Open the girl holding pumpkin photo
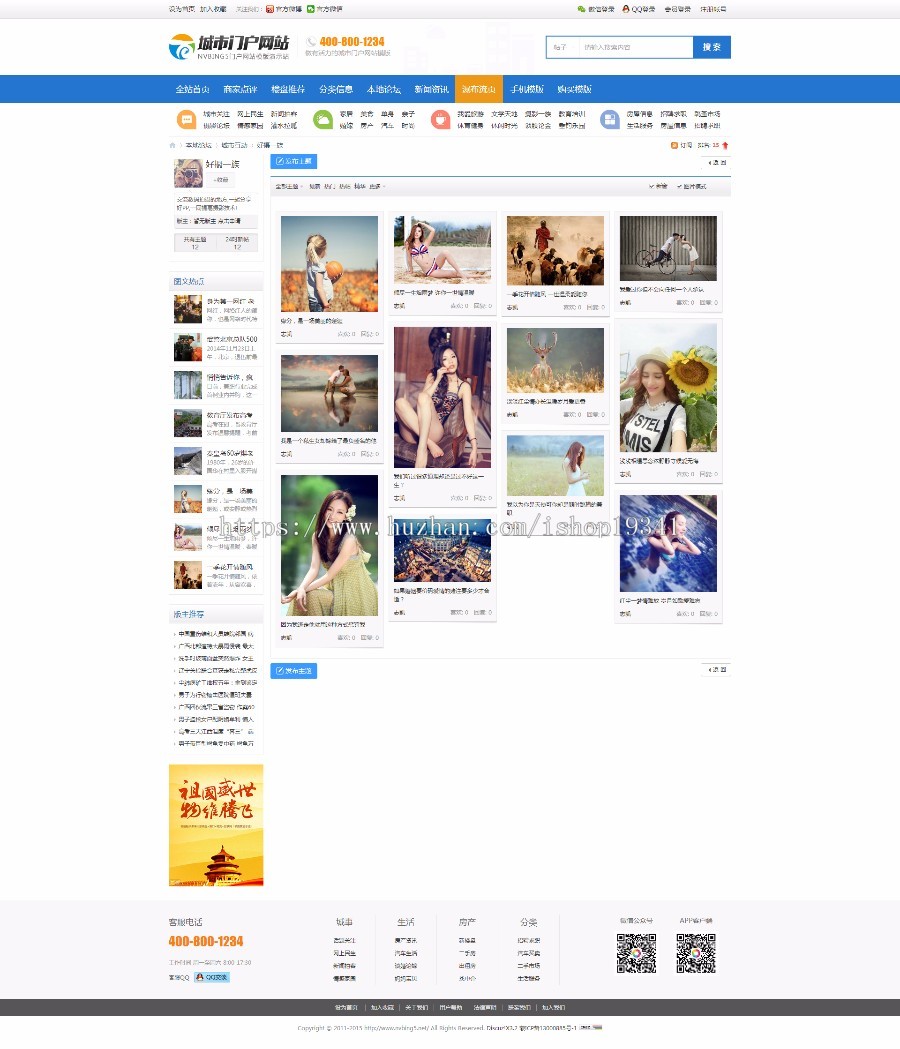The height and width of the screenshot is (1049, 900). (x=329, y=264)
